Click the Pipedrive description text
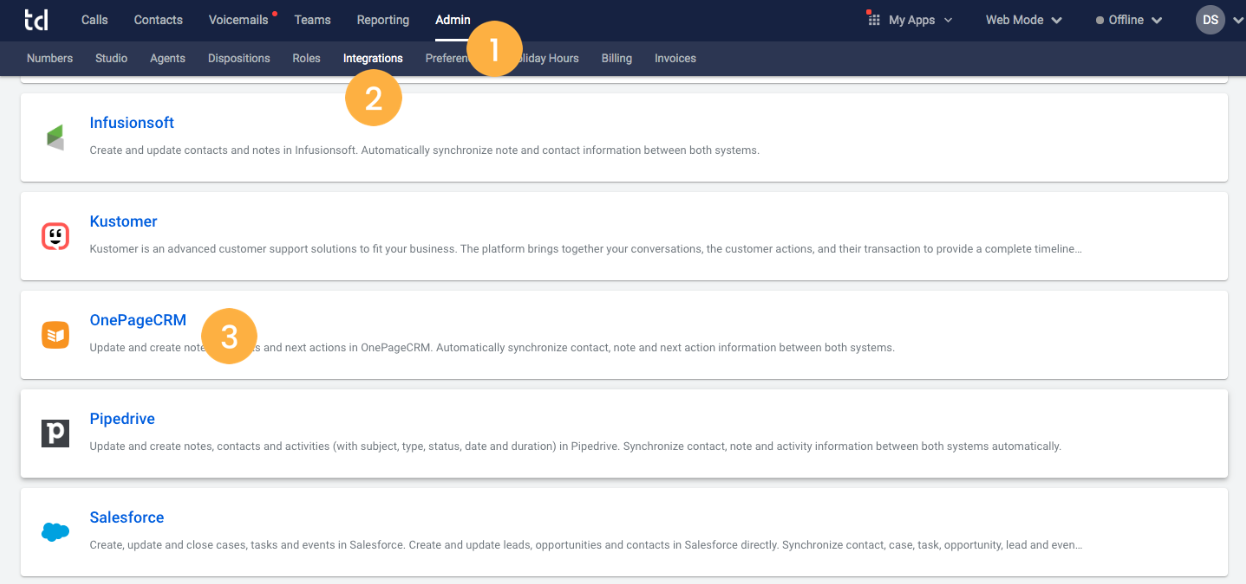 pos(575,446)
